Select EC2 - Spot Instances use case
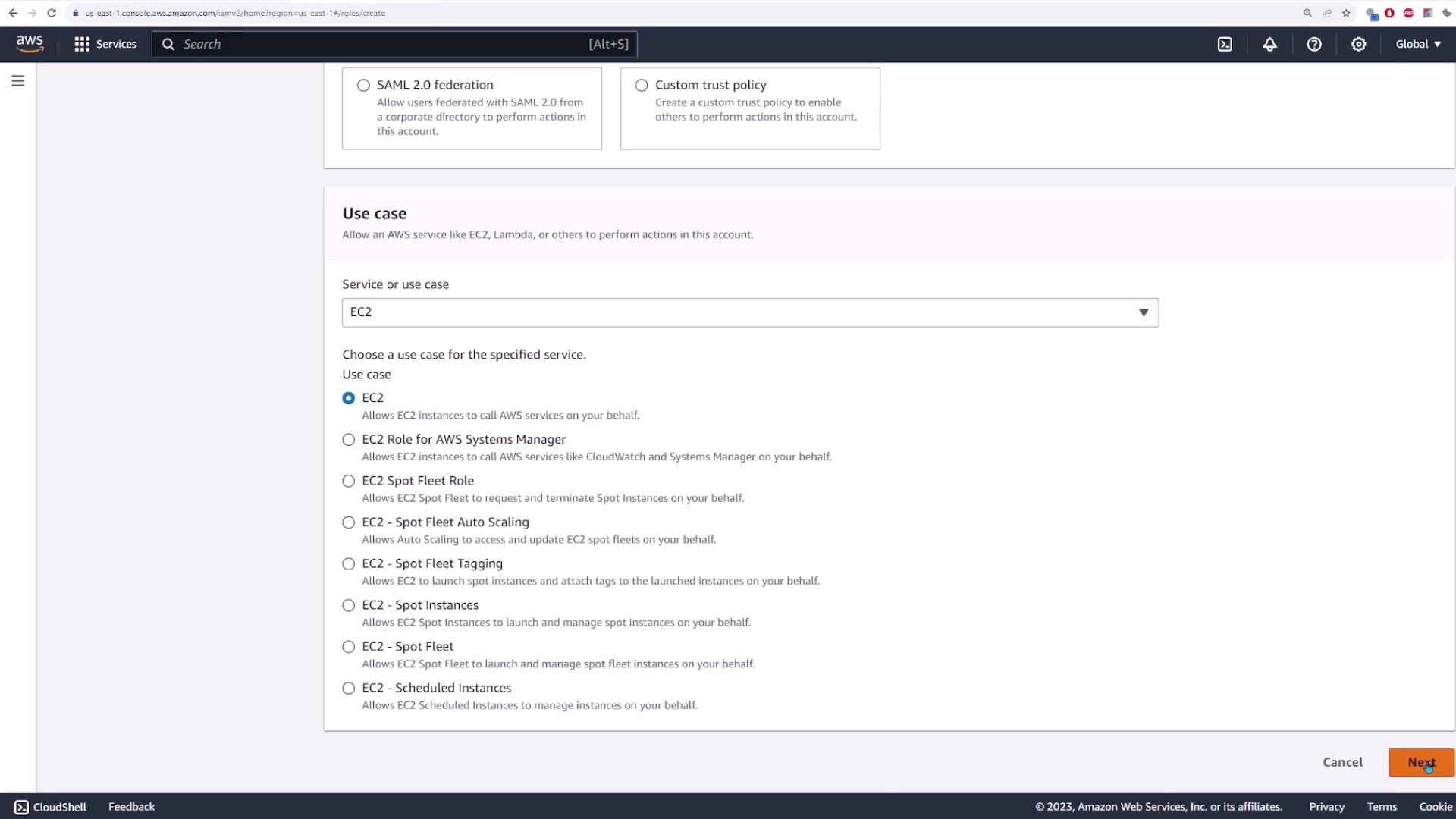 point(348,605)
